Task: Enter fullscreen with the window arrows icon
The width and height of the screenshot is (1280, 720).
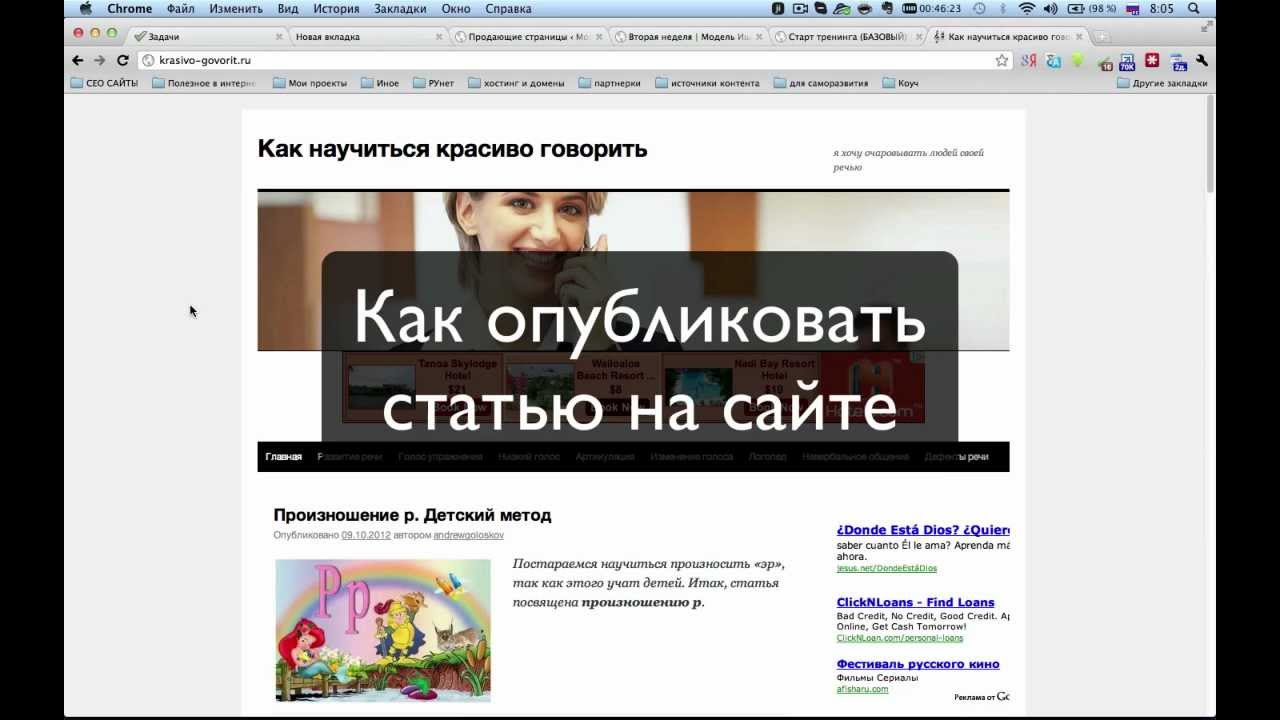Action: click(1206, 28)
